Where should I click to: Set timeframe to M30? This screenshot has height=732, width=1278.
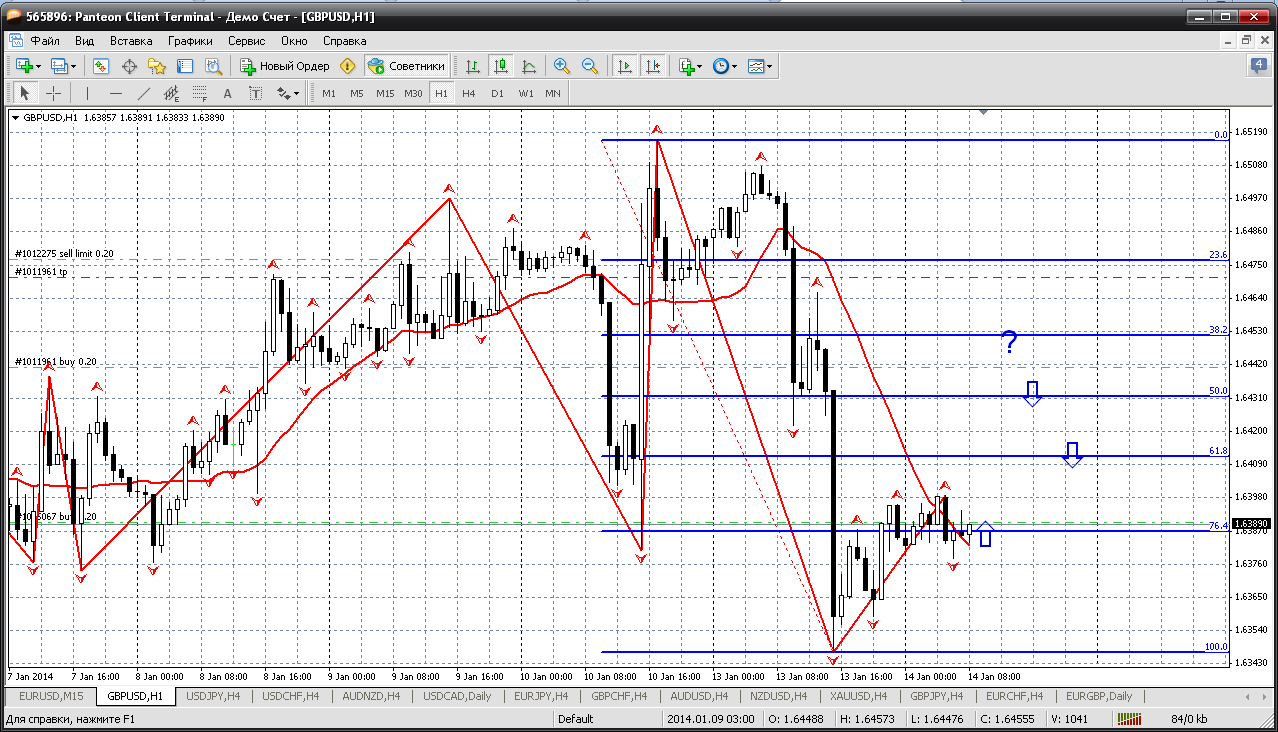[x=413, y=93]
